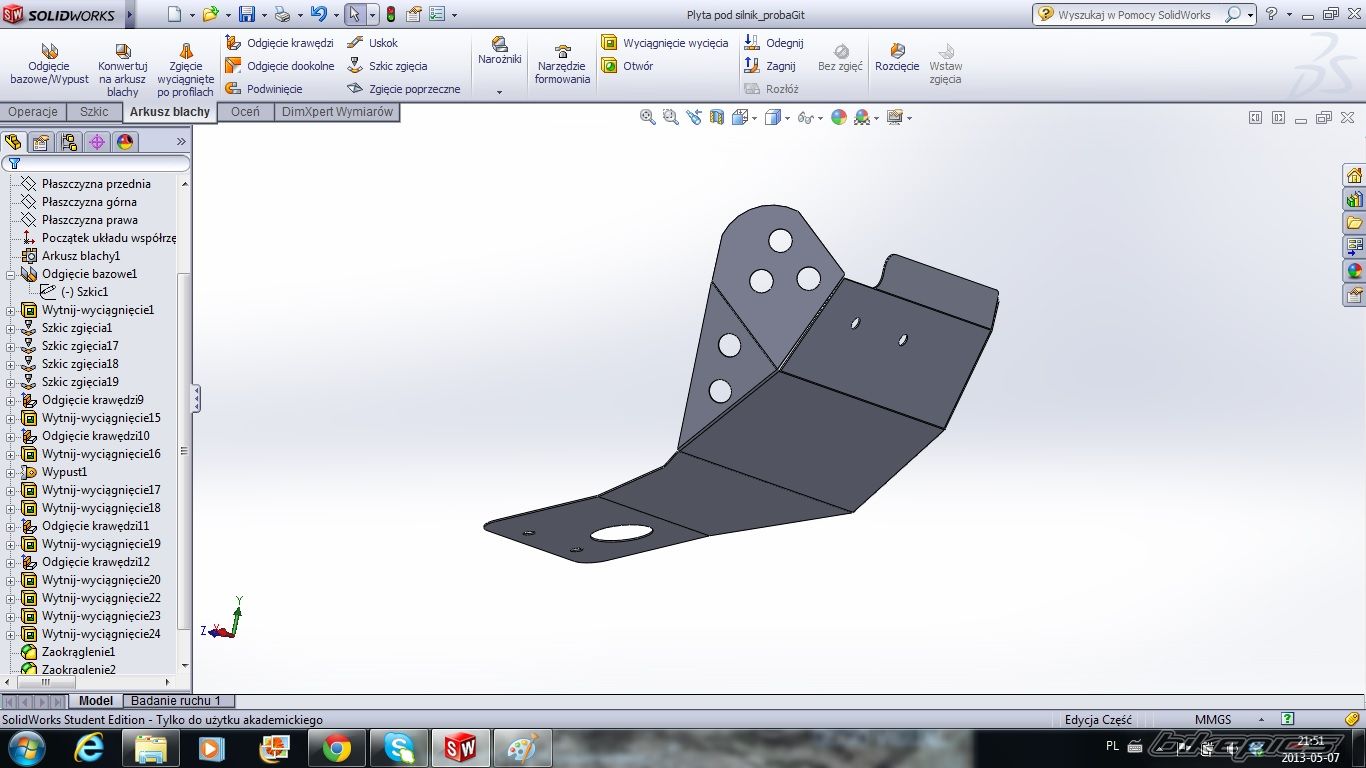Click the Previous view icon

coord(694,117)
